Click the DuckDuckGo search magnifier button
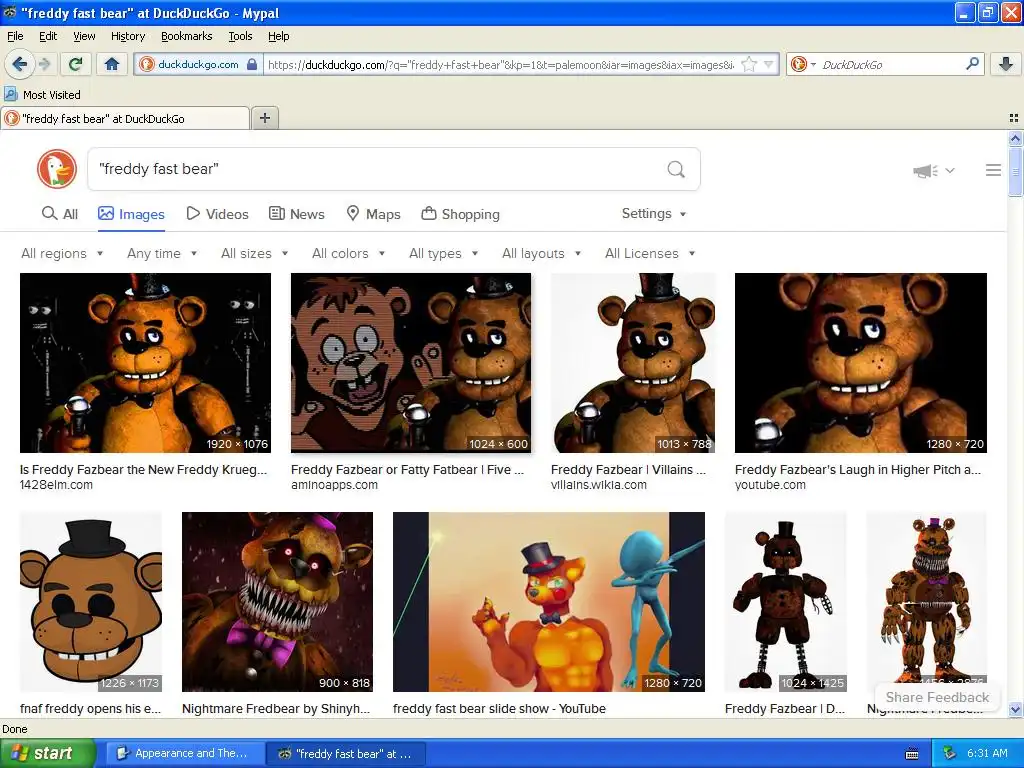 click(x=676, y=169)
